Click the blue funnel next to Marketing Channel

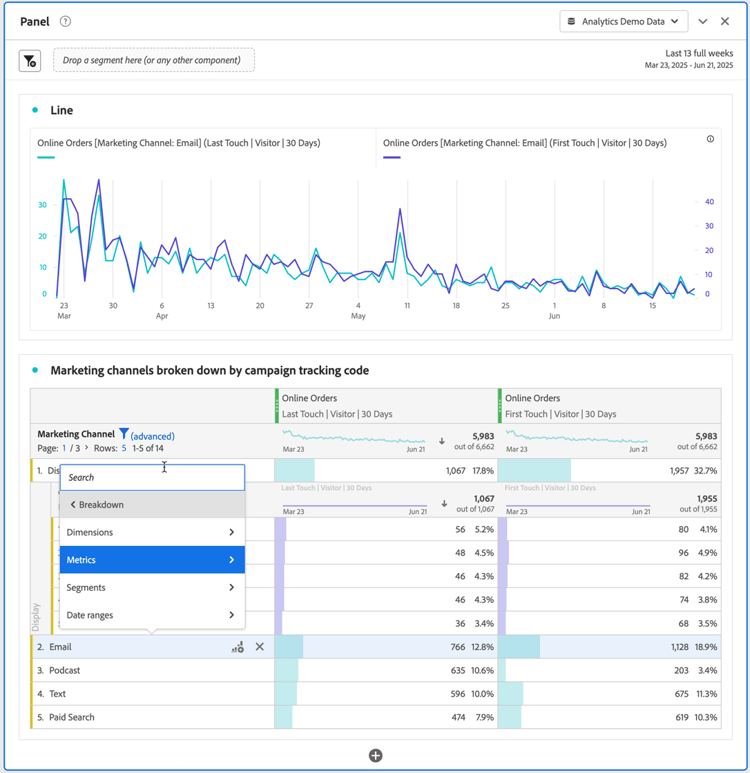[124, 434]
